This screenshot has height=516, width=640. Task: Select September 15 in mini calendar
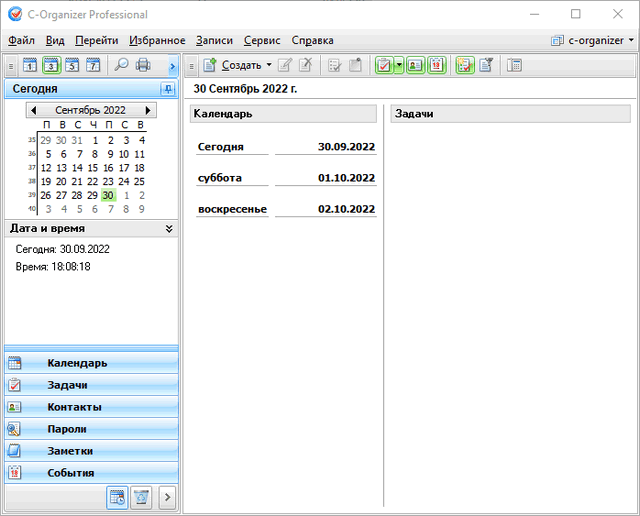coord(93,168)
